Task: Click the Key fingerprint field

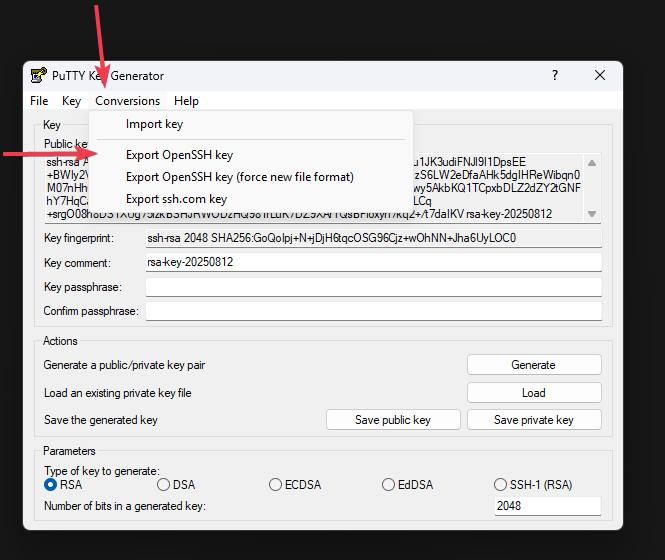Action: pos(374,238)
